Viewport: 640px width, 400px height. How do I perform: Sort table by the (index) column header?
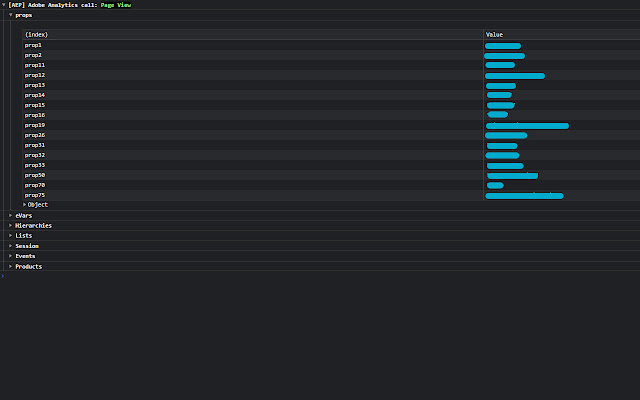click(253, 35)
